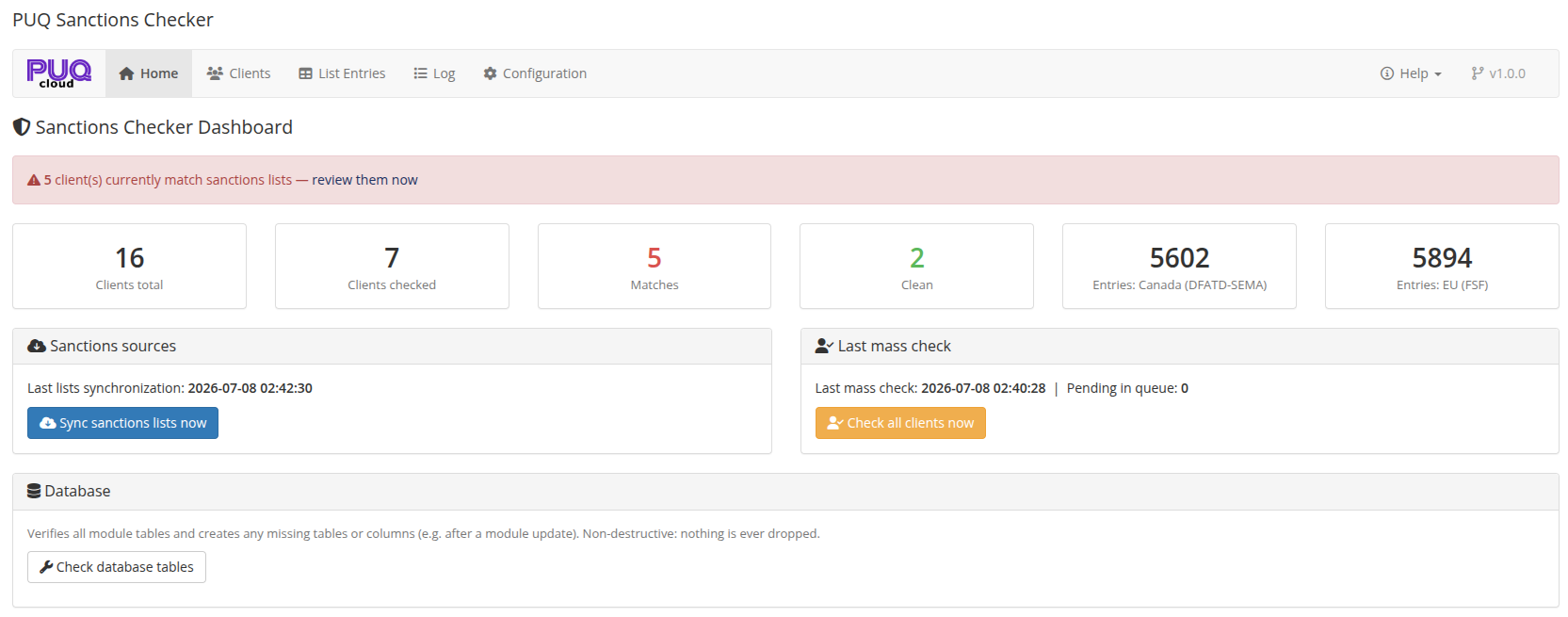Click the list icon beside Log
This screenshot has height=617, width=1568.
pos(420,73)
